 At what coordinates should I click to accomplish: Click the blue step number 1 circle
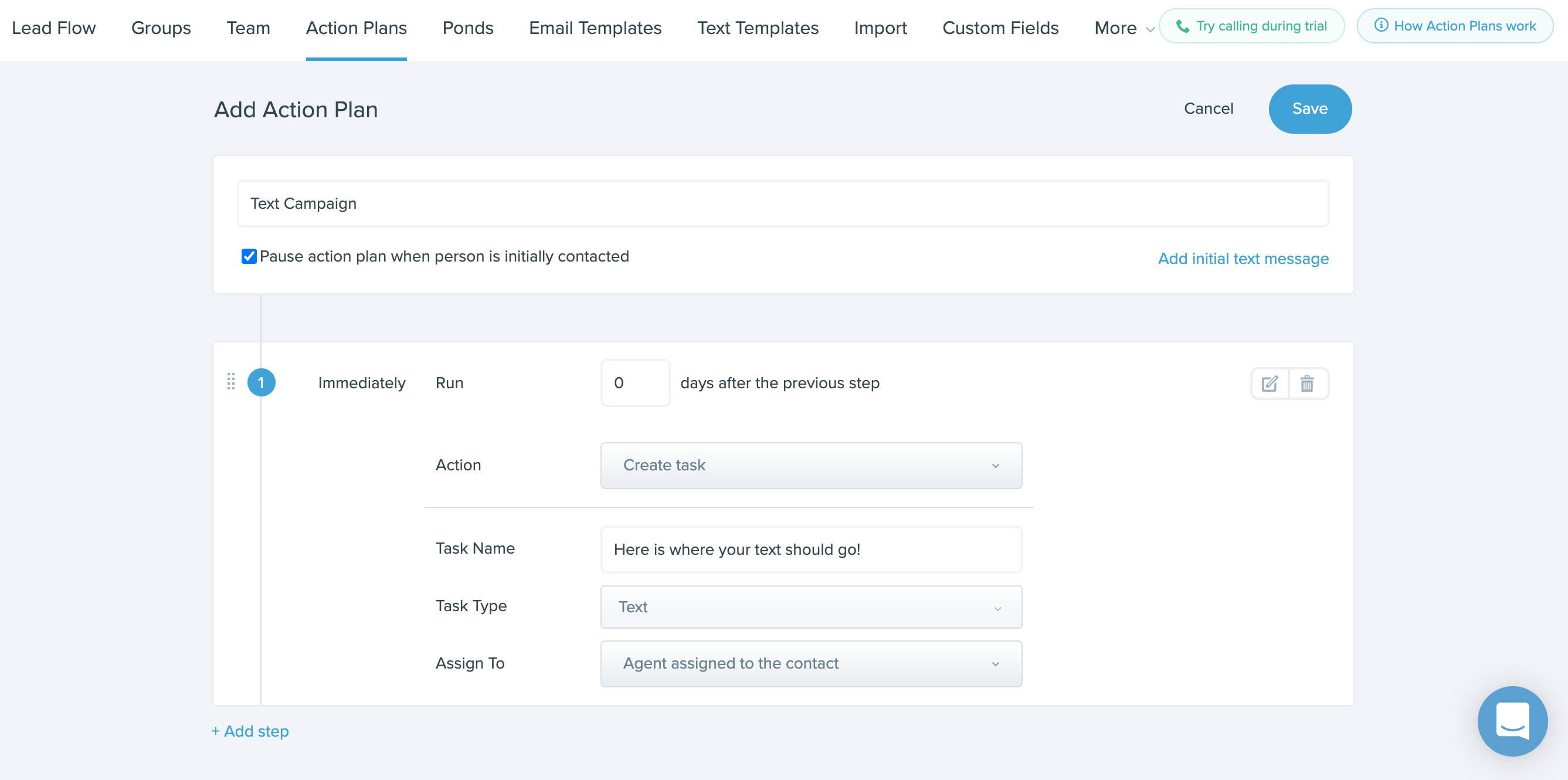point(261,382)
